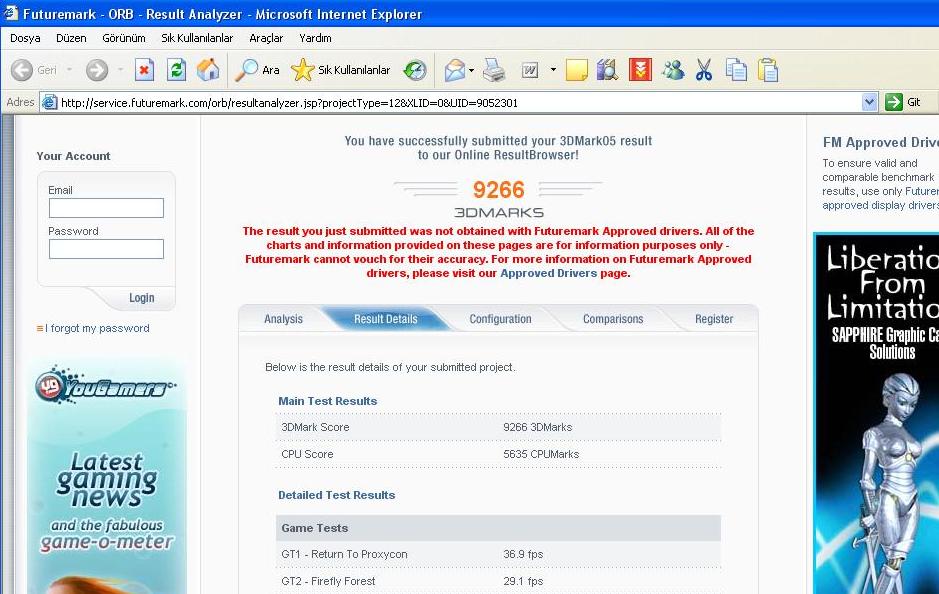This screenshot has height=594, width=939.
Task: Open the address bar URL dropdown
Action: [x=870, y=102]
